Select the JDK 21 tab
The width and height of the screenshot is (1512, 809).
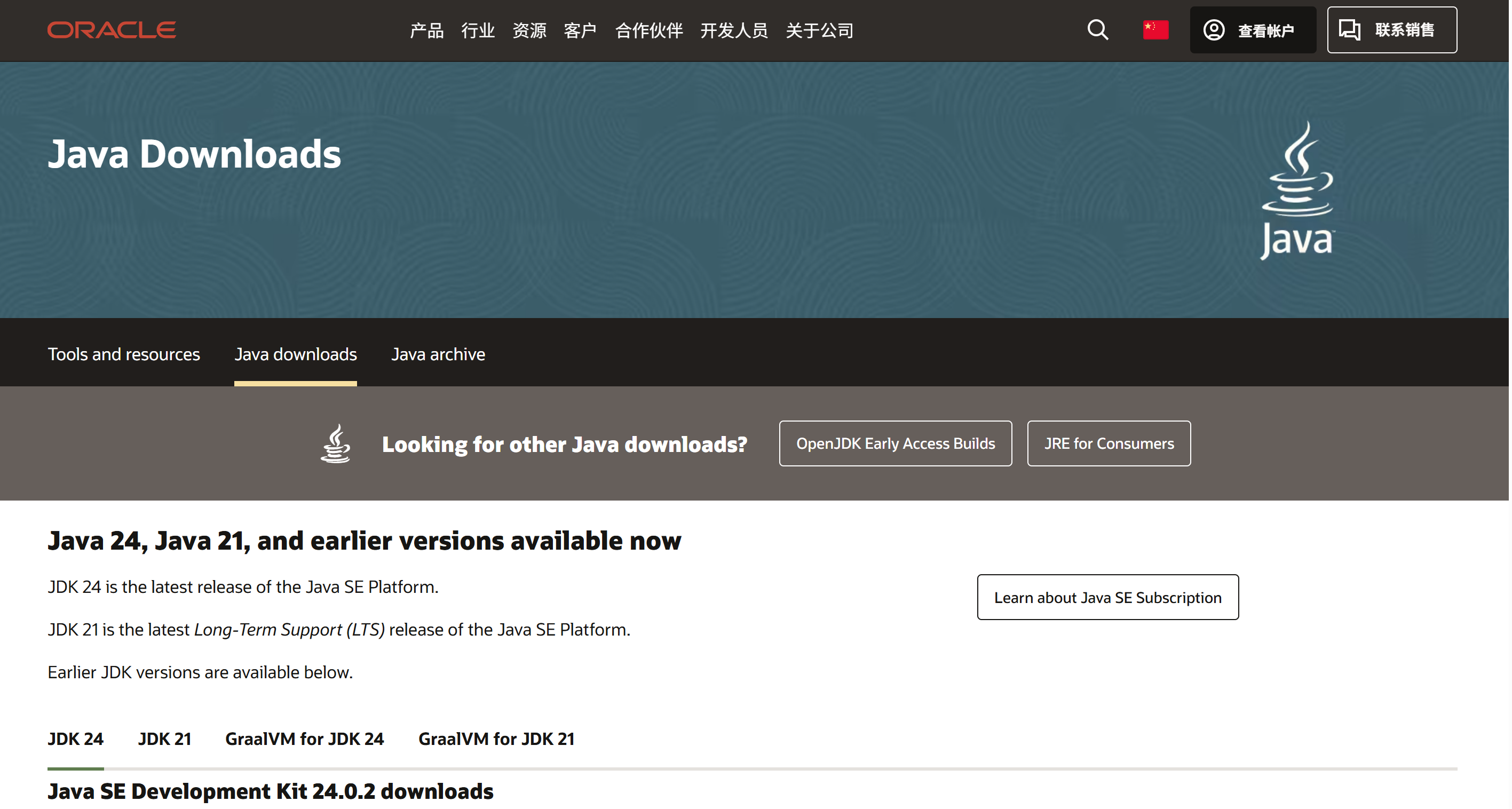[164, 739]
